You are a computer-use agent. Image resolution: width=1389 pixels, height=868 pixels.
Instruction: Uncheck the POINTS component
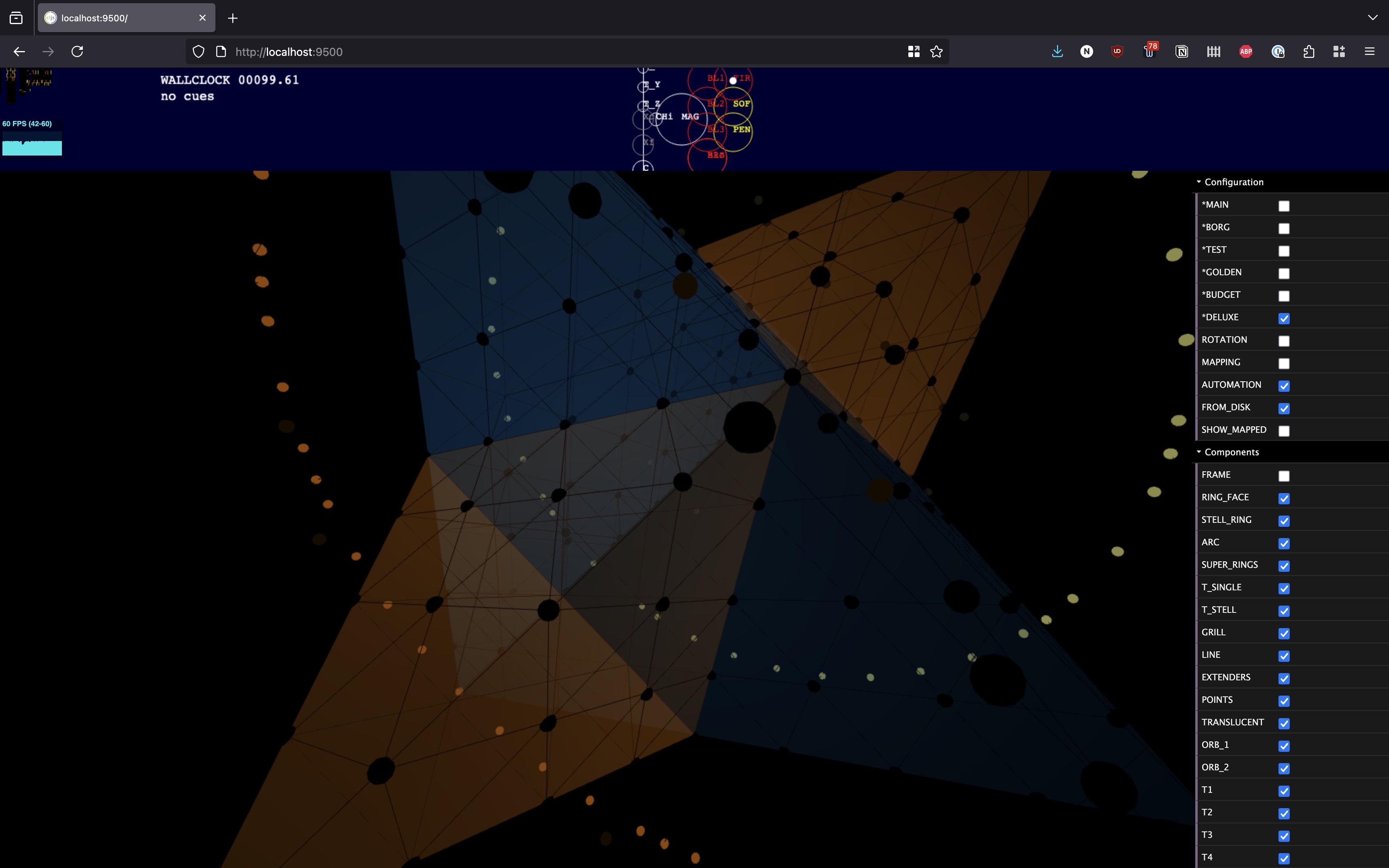[x=1284, y=701]
